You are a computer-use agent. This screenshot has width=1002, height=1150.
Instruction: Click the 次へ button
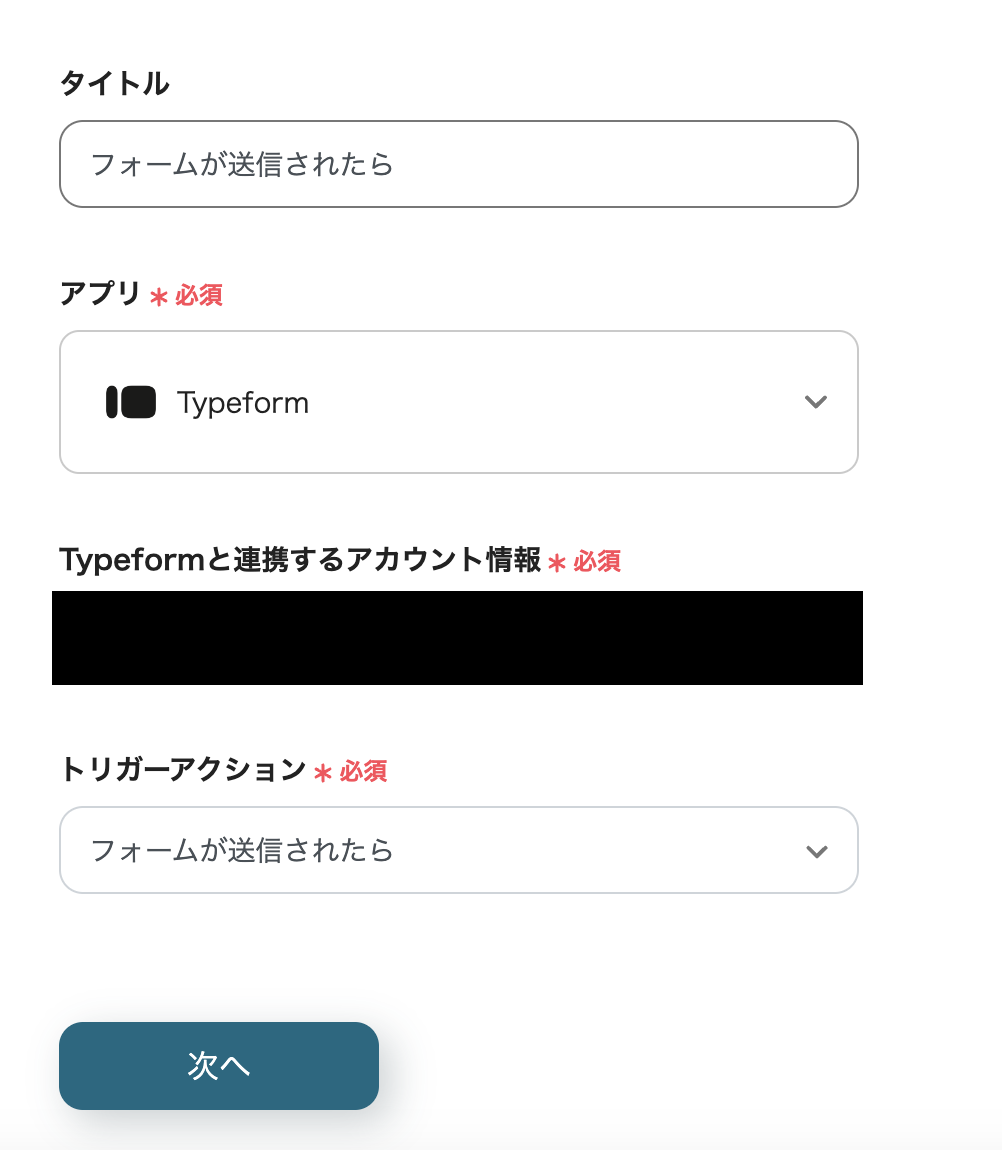coord(219,1066)
